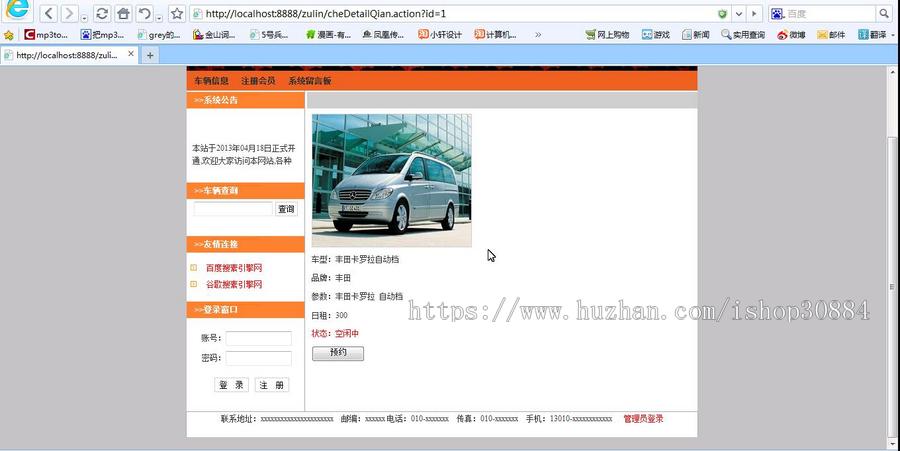
Task: Open the 微博 weibo shortcut
Action: click(x=791, y=35)
